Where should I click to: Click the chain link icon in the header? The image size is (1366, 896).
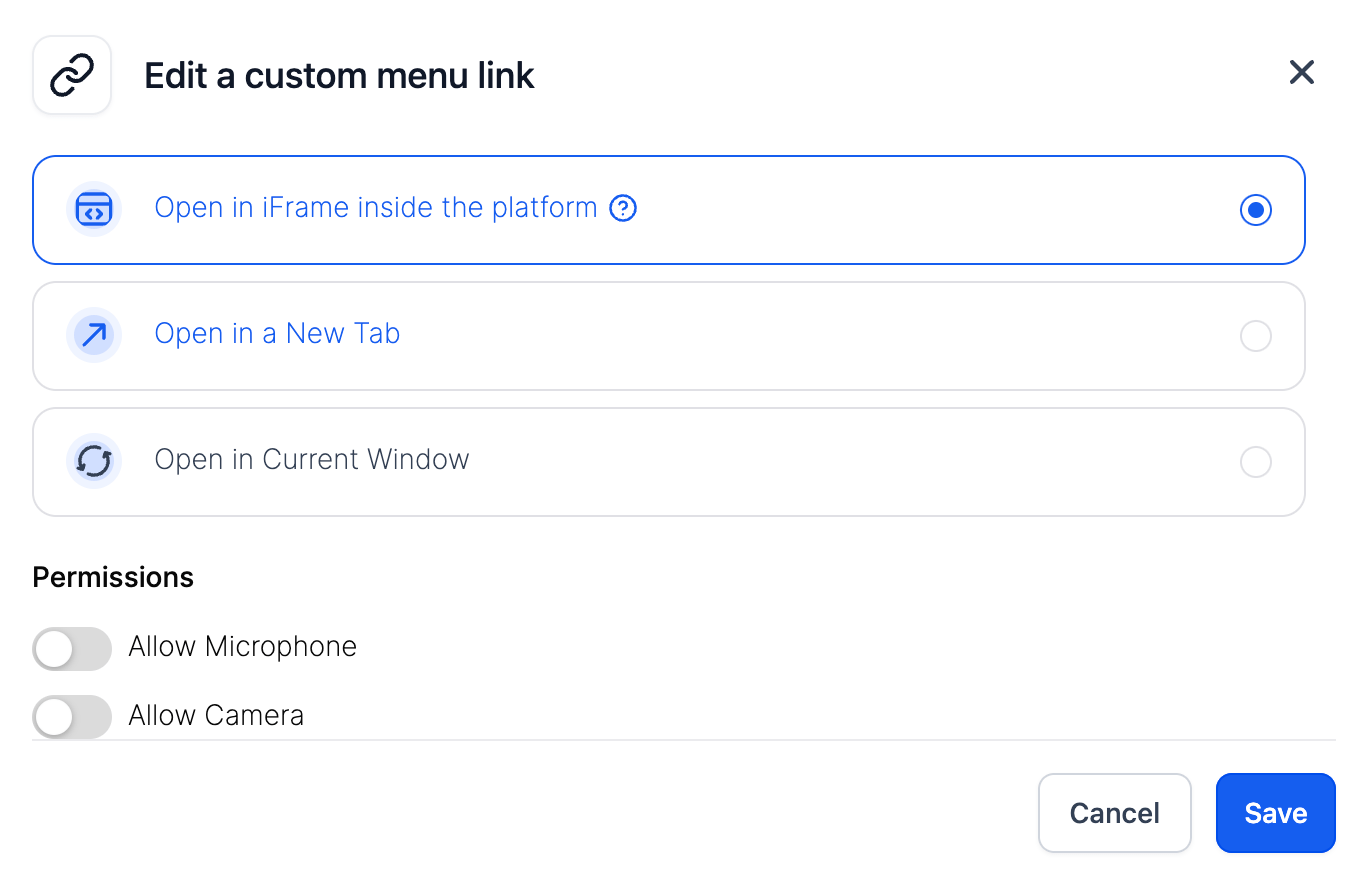point(72,75)
